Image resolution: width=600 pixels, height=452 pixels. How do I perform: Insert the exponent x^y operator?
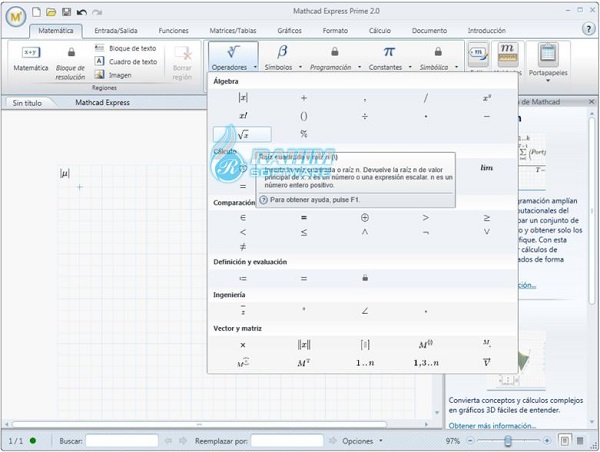[487, 98]
